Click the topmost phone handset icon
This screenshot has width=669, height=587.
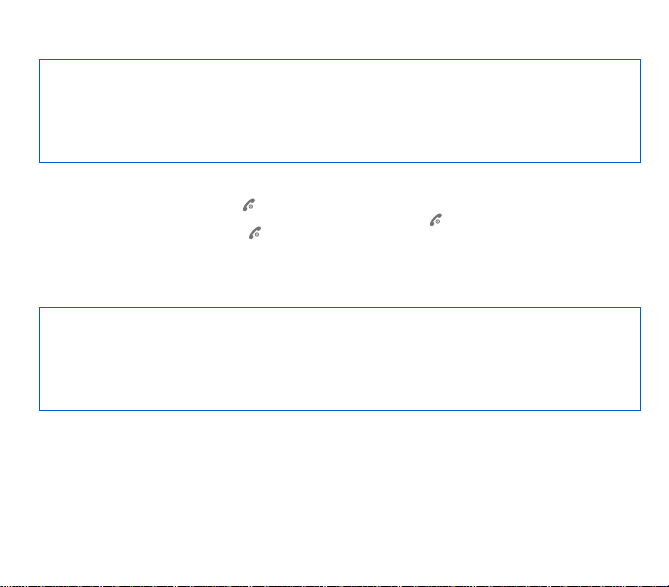click(x=249, y=205)
